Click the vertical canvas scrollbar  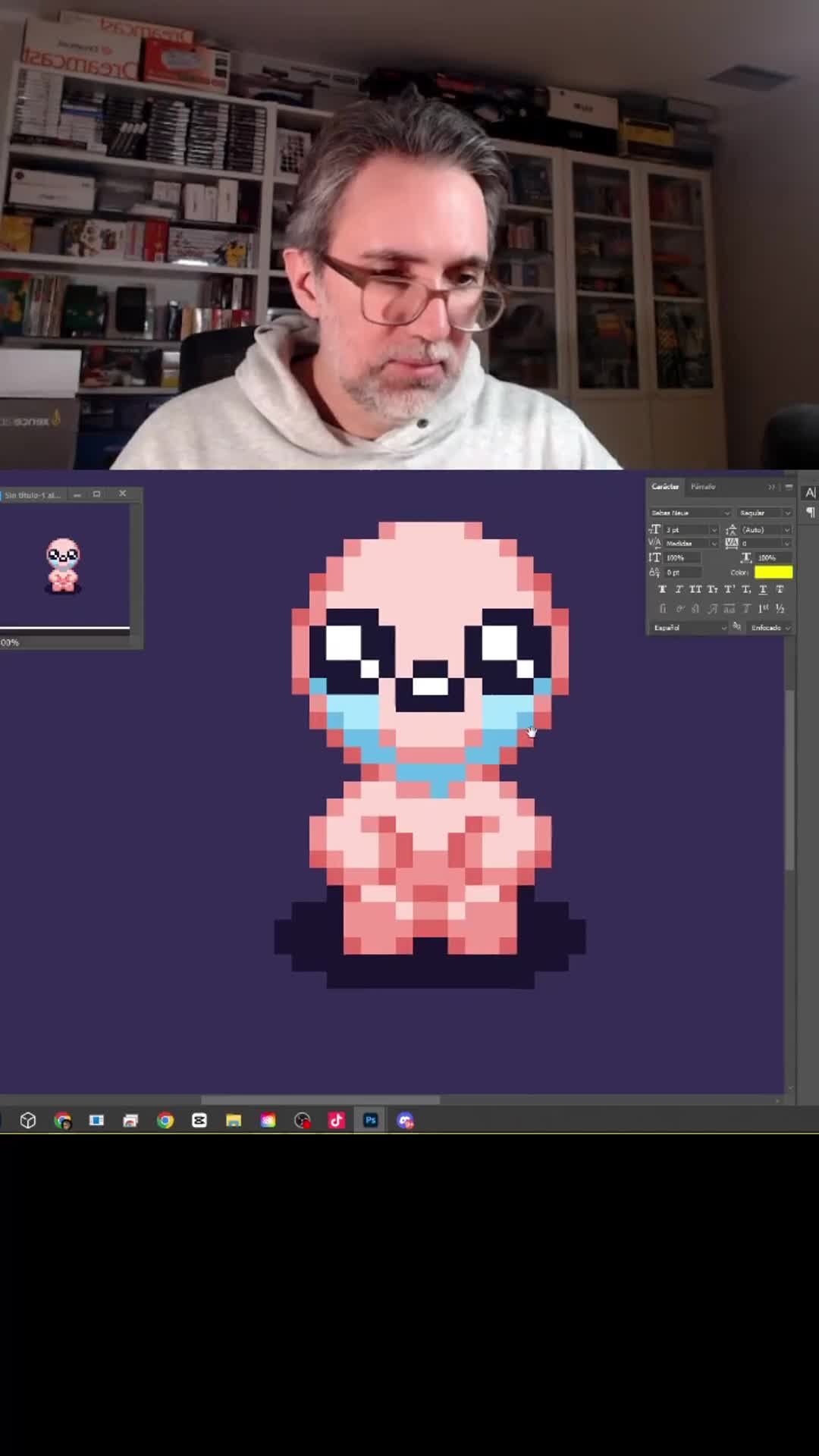pyautogui.click(x=789, y=780)
